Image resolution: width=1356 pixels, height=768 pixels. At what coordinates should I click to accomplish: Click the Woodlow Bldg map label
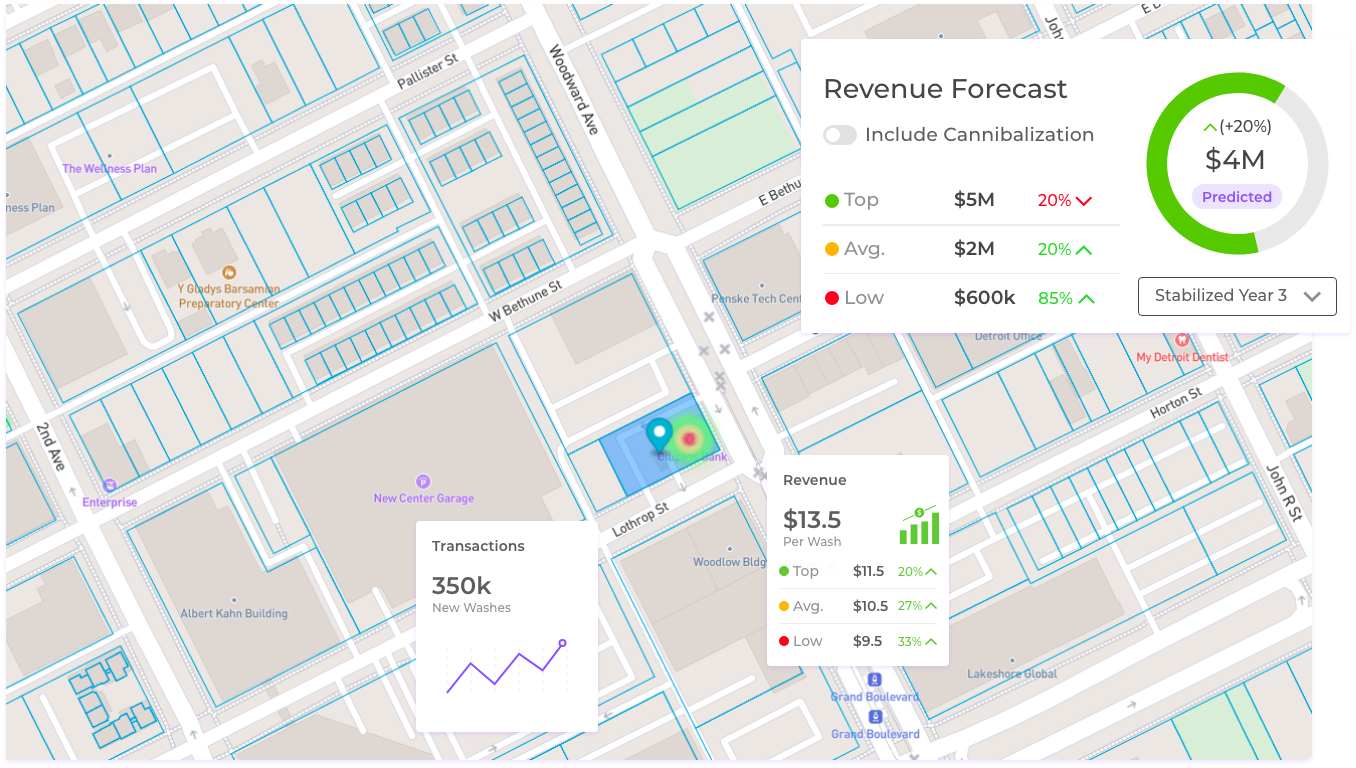point(730,562)
